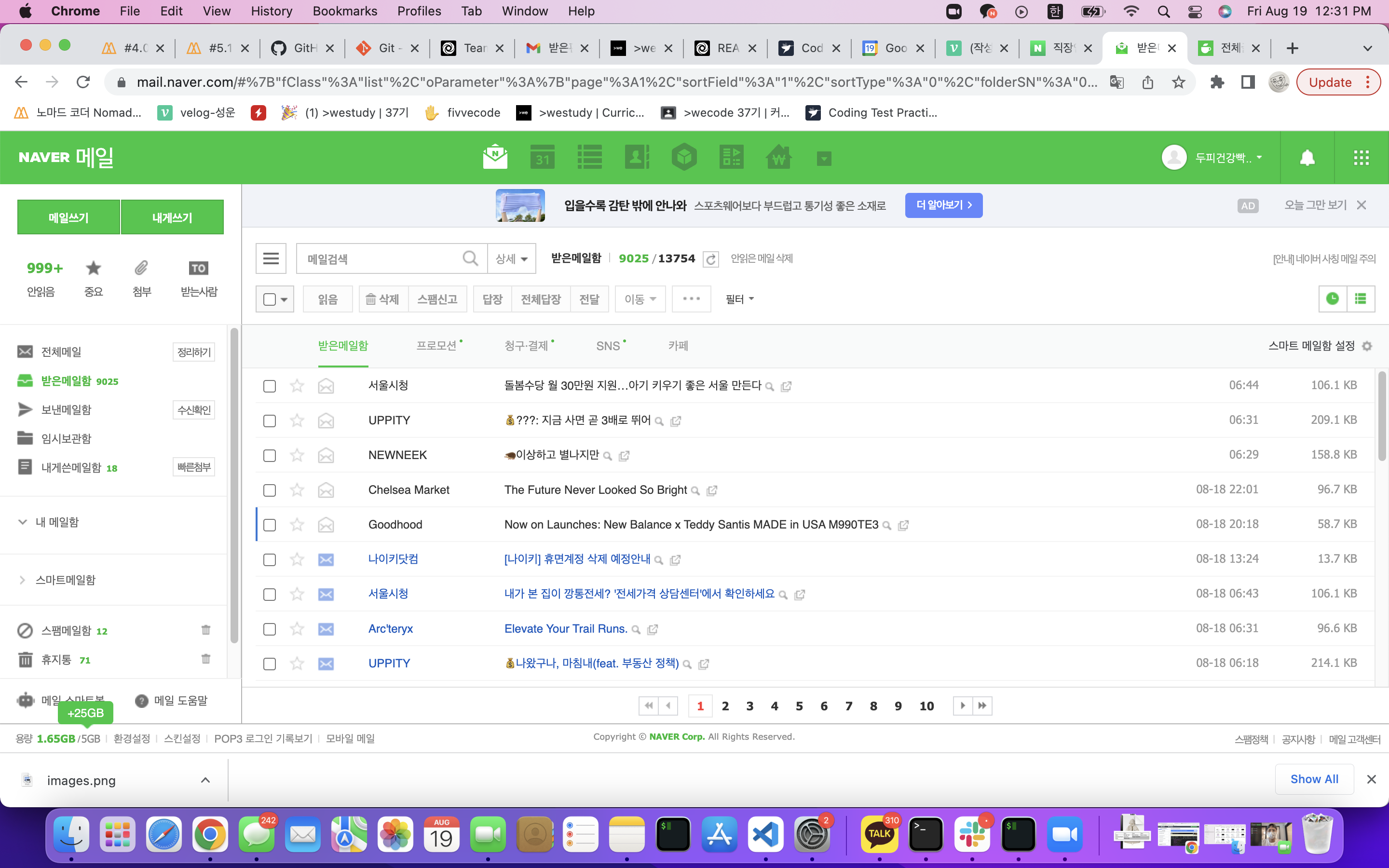
Task: Star the Chelsea Market email
Action: [x=297, y=489]
